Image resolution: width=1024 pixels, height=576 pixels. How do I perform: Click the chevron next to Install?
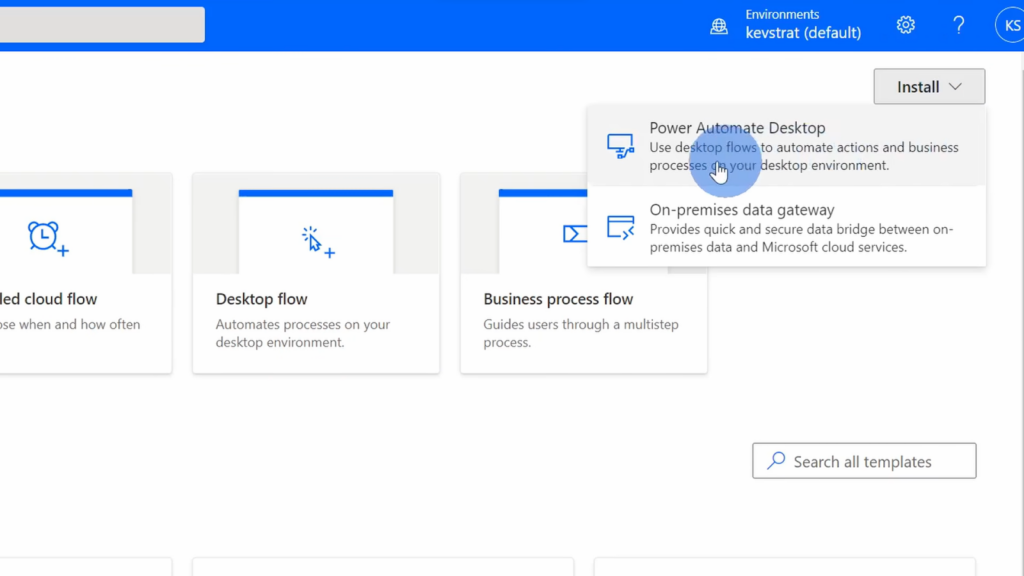tap(955, 87)
